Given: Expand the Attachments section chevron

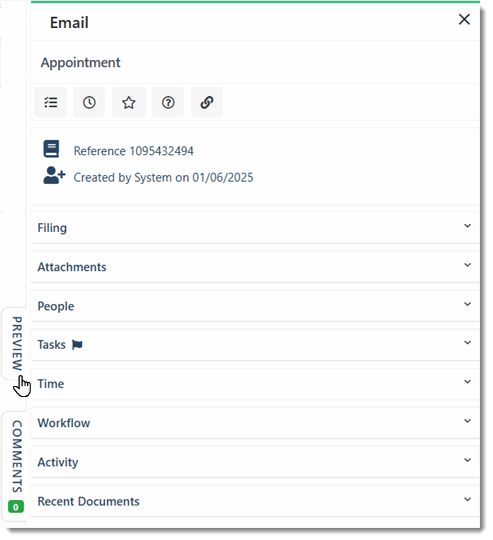Looking at the screenshot, I should 467,265.
